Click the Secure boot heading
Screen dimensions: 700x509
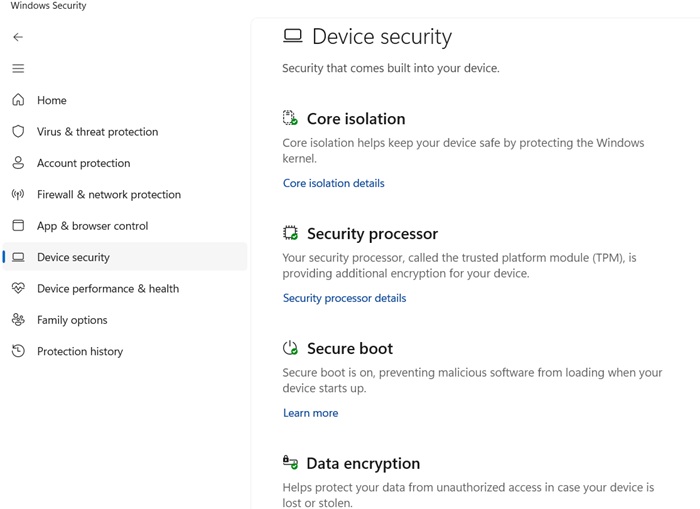(x=350, y=348)
